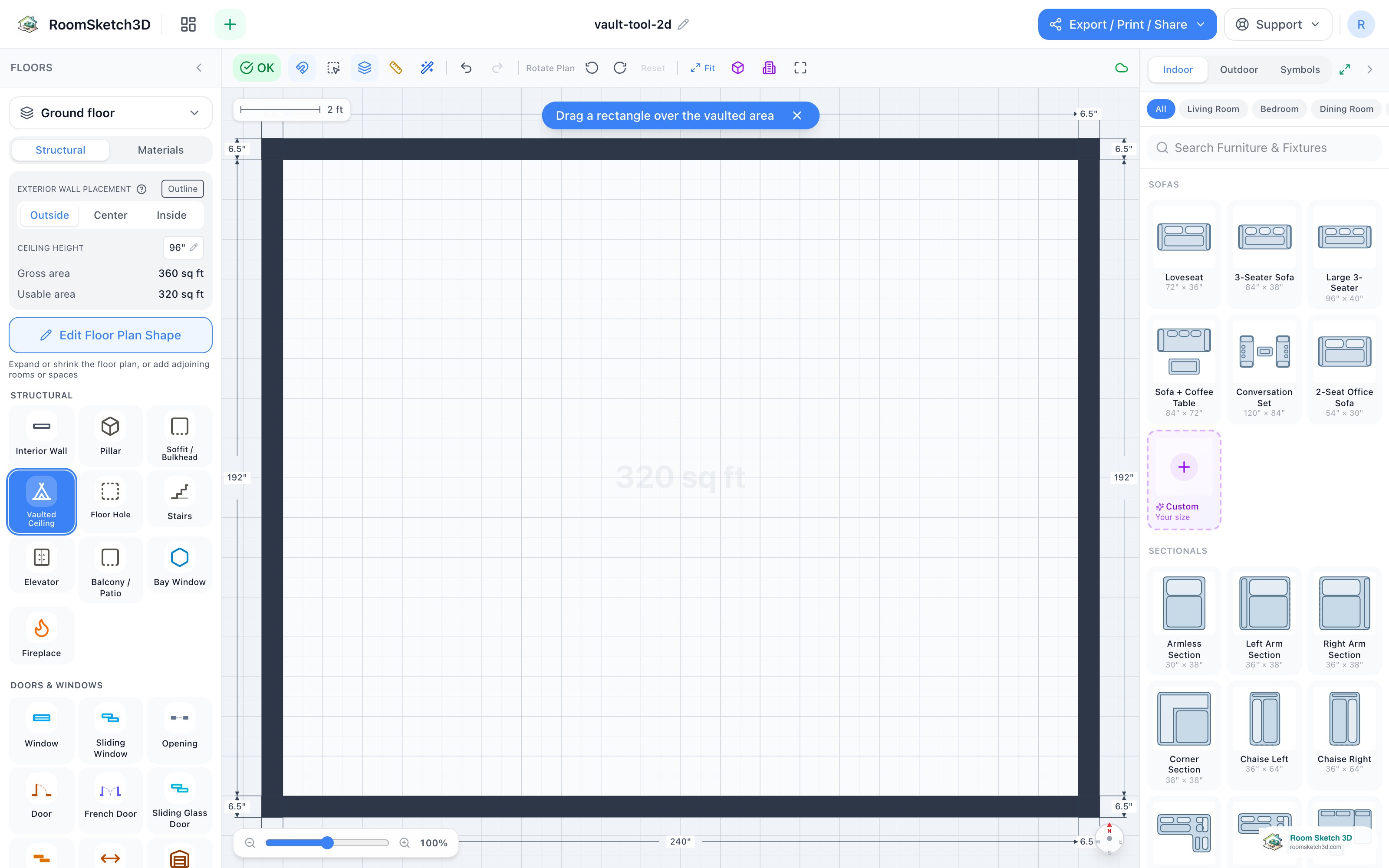Rotate plan clockwise
Image resolution: width=1389 pixels, height=868 pixels.
click(x=620, y=68)
